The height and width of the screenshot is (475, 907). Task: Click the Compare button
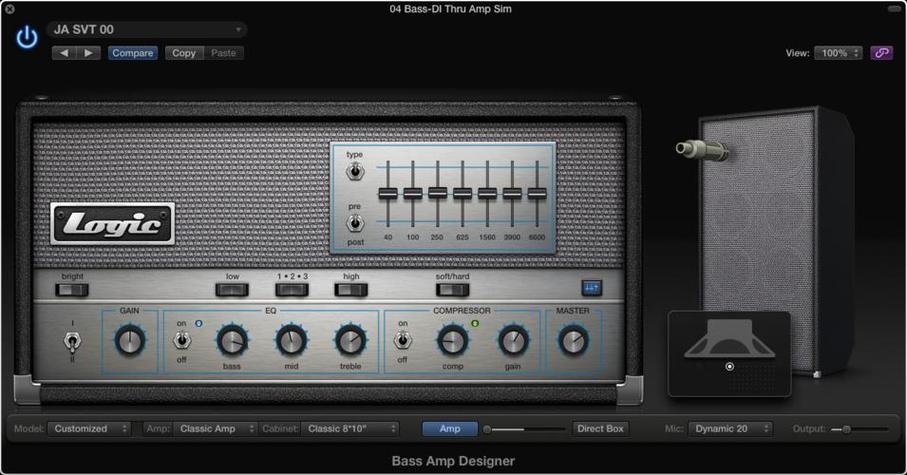[132, 53]
